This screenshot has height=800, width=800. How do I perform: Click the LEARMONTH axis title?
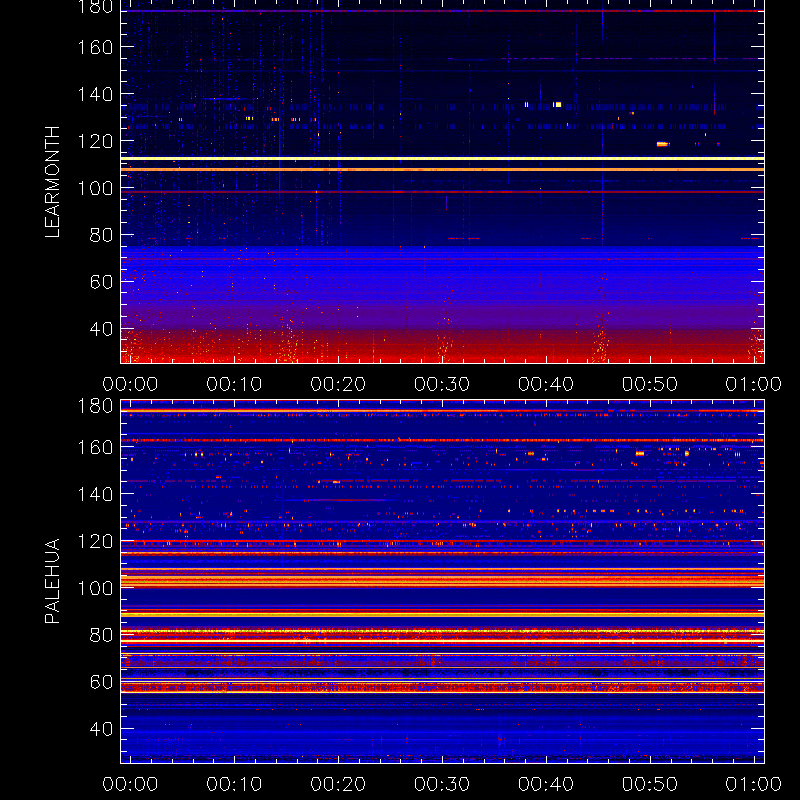[x=53, y=182]
